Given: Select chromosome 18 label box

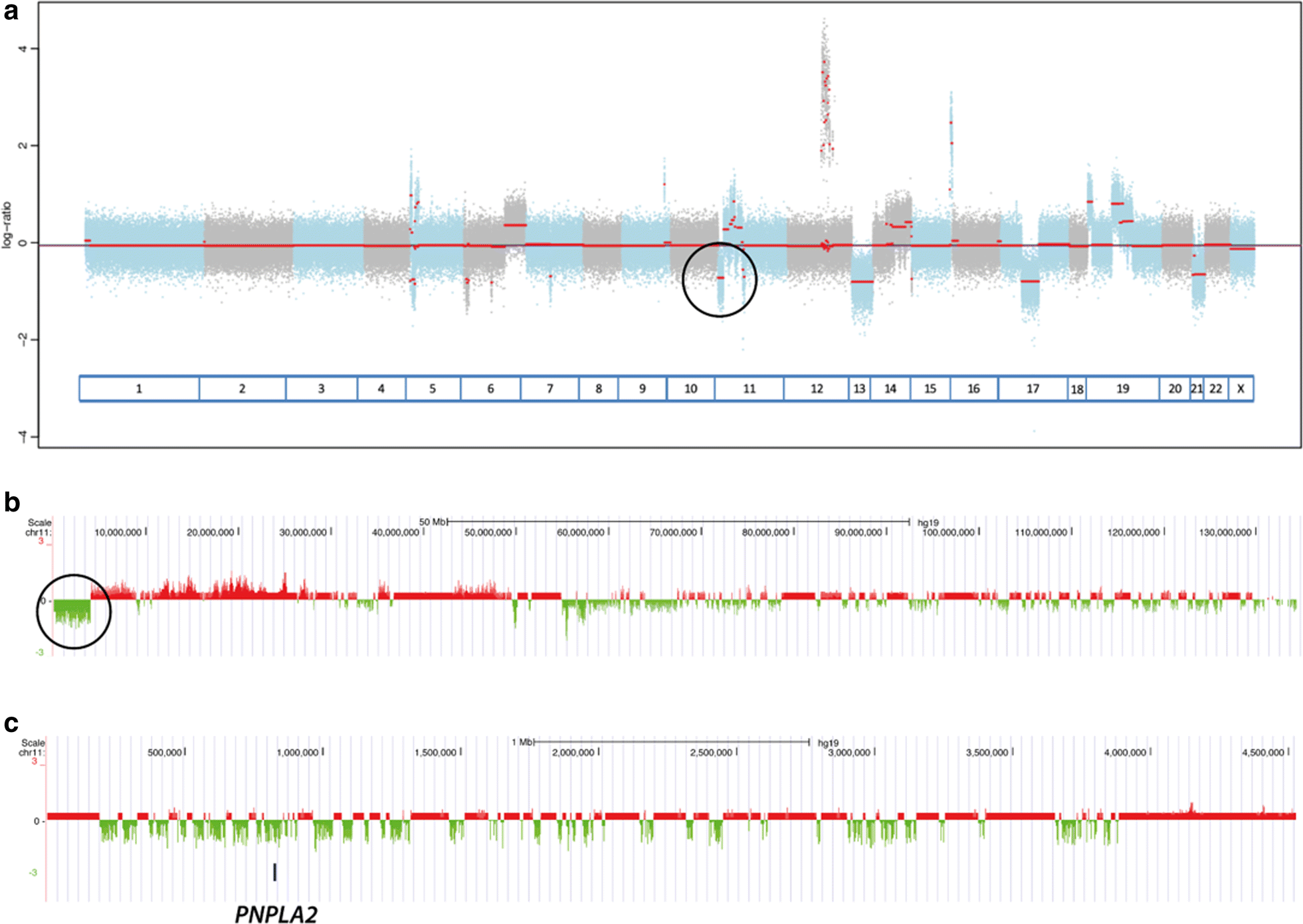Looking at the screenshot, I should click(x=1077, y=389).
